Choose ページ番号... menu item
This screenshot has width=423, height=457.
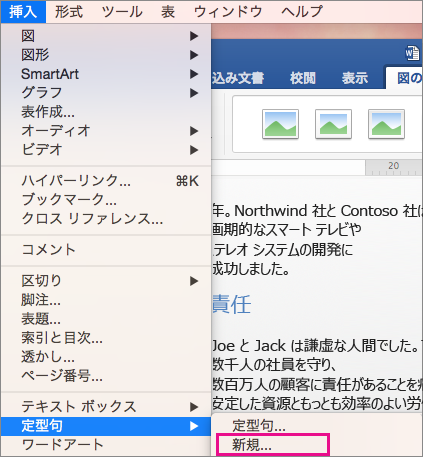pyautogui.click(x=106, y=376)
